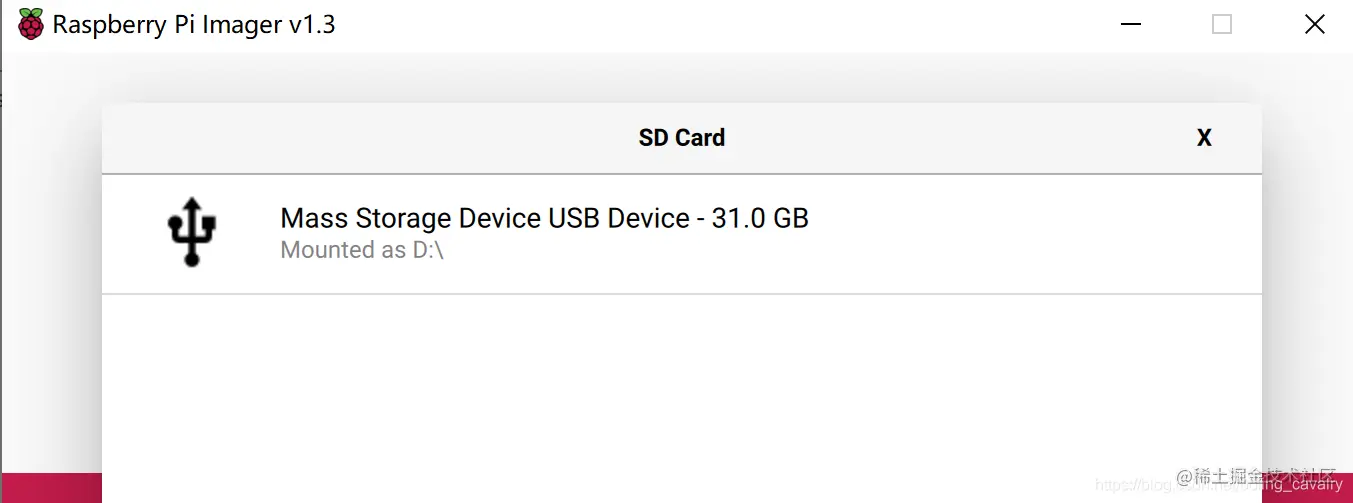Image resolution: width=1353 pixels, height=503 pixels.
Task: Click blank right side of the device row
Action: coord(1050,233)
